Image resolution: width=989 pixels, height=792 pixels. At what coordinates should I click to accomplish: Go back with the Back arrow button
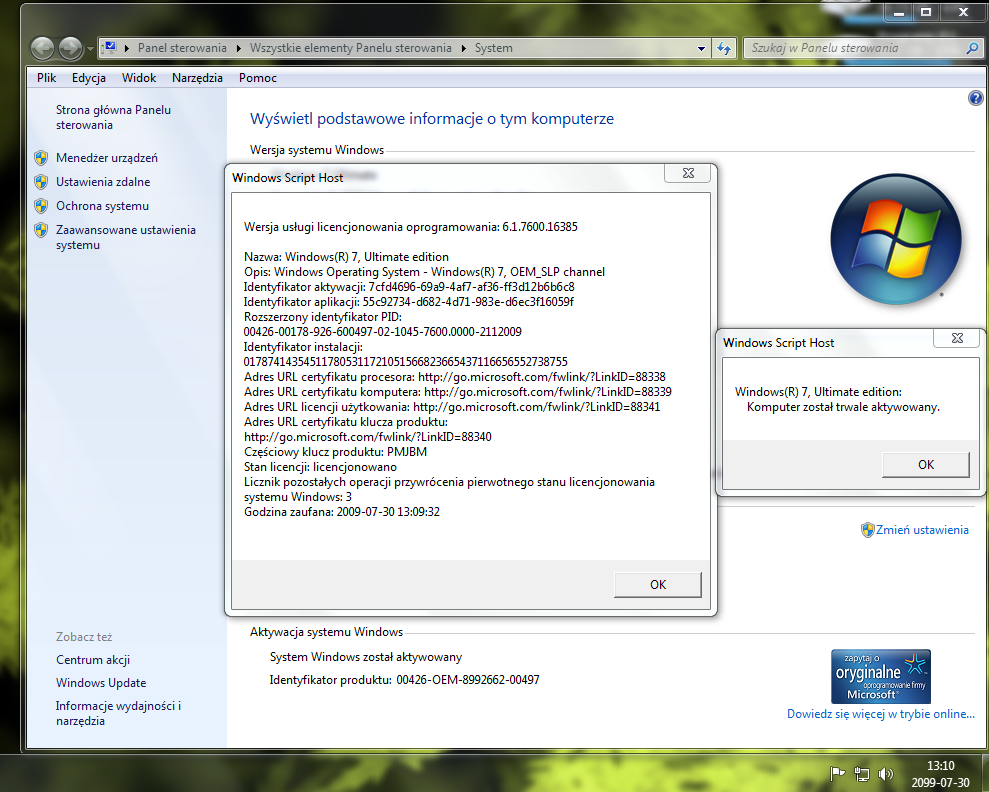(42, 49)
